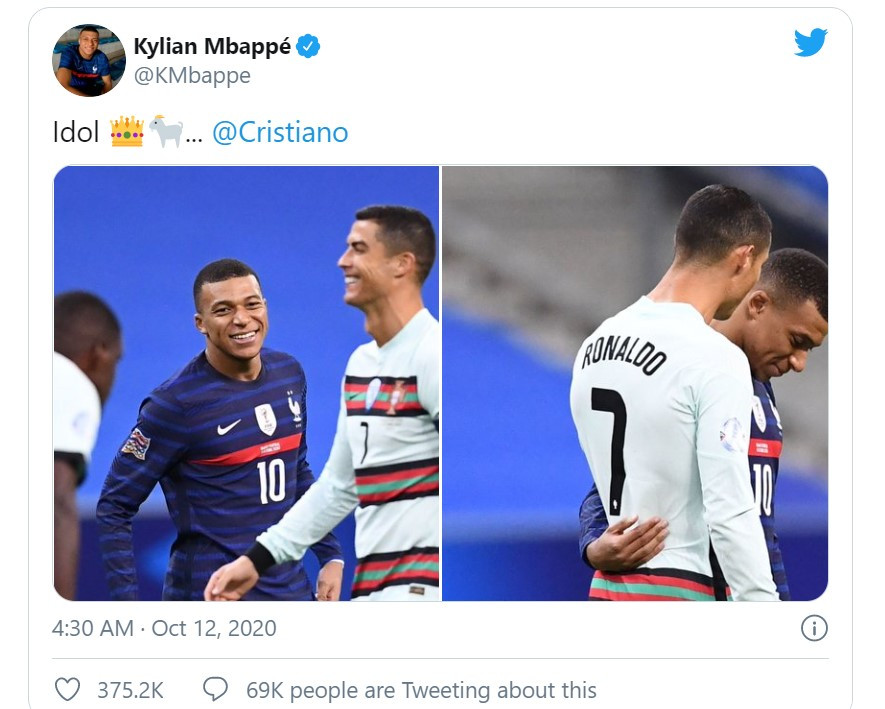Click the Twitter bird logo
The width and height of the screenshot is (885, 709).
point(809,44)
